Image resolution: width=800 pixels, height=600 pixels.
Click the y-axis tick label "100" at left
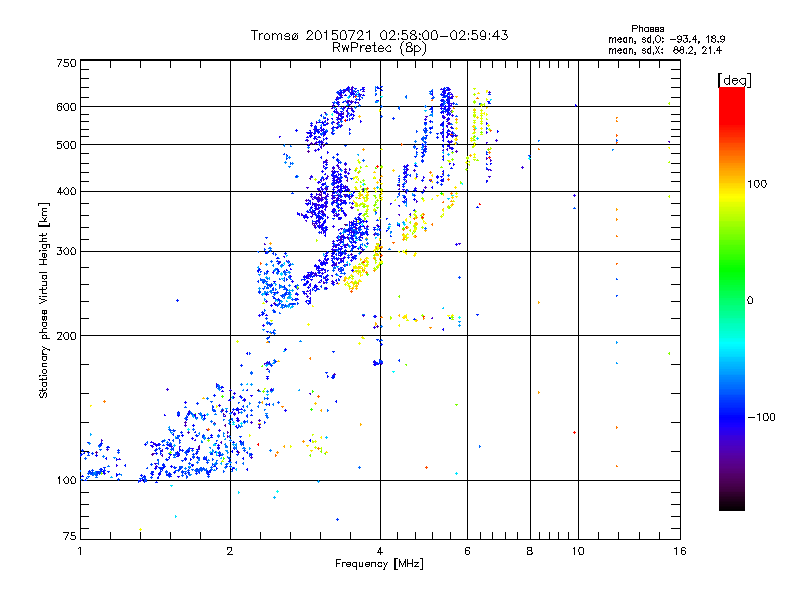(66, 481)
